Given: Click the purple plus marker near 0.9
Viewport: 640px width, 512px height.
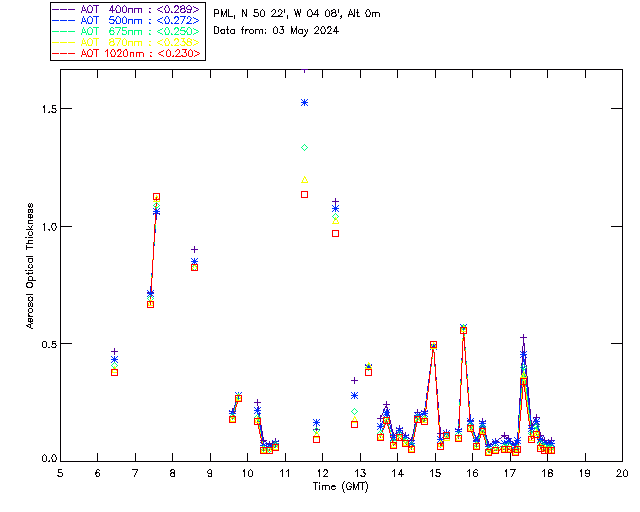Looking at the screenshot, I should tap(195, 249).
